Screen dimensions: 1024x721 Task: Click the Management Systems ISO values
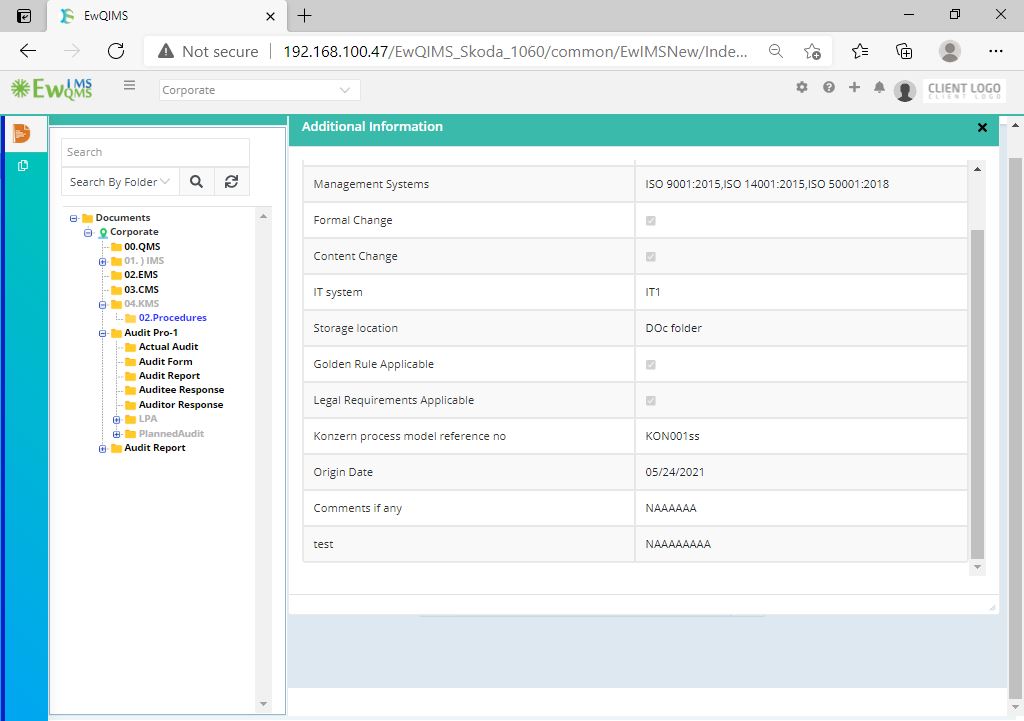(x=767, y=184)
